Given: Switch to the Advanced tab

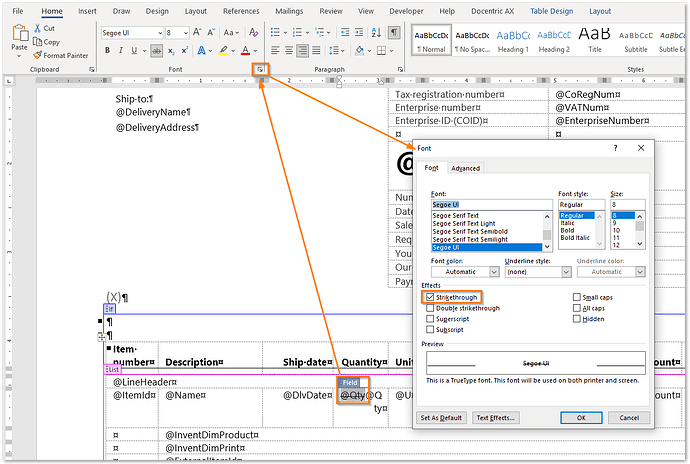Looking at the screenshot, I should click(465, 168).
